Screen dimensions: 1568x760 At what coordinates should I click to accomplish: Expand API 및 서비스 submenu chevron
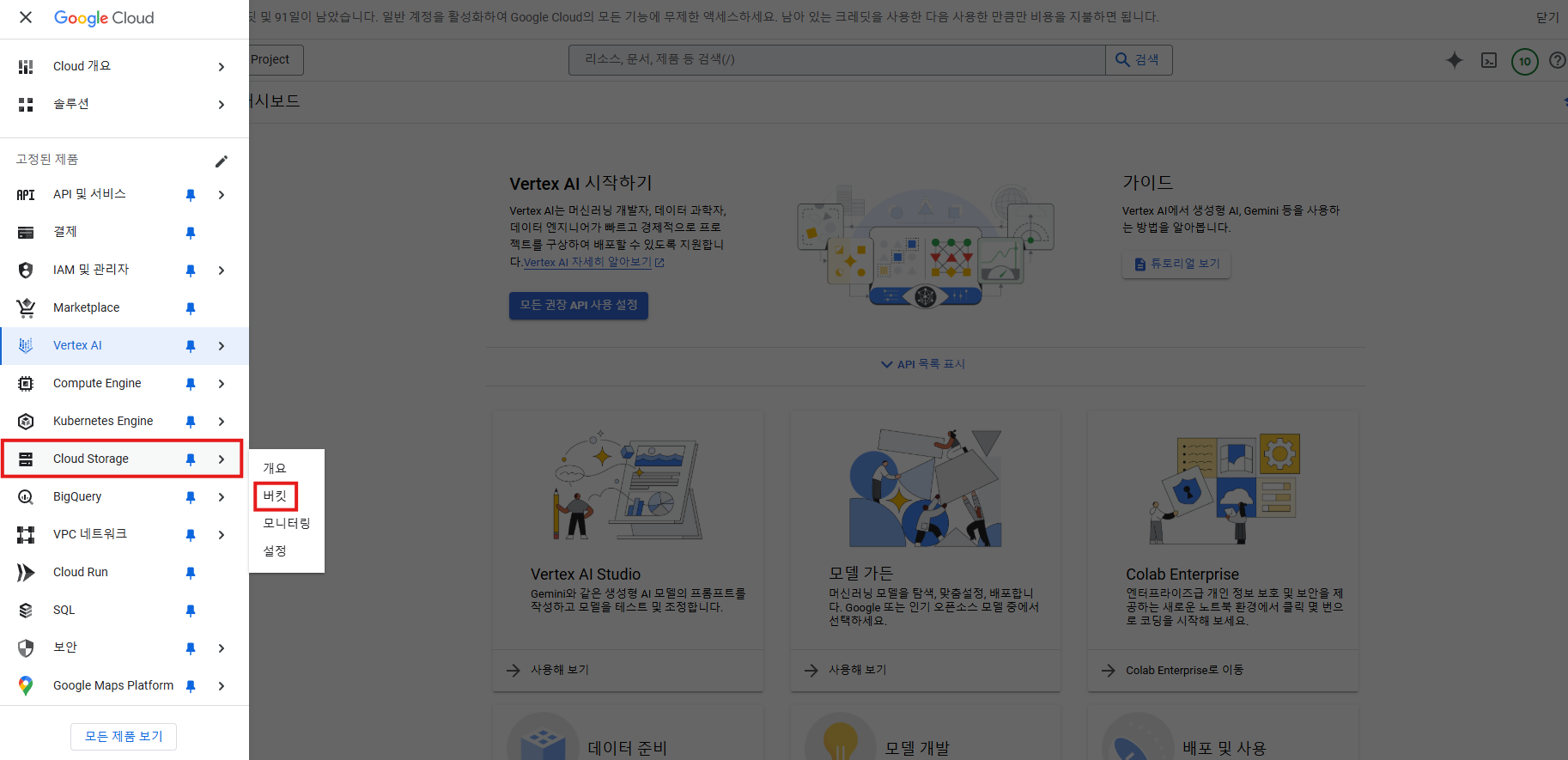[222, 195]
